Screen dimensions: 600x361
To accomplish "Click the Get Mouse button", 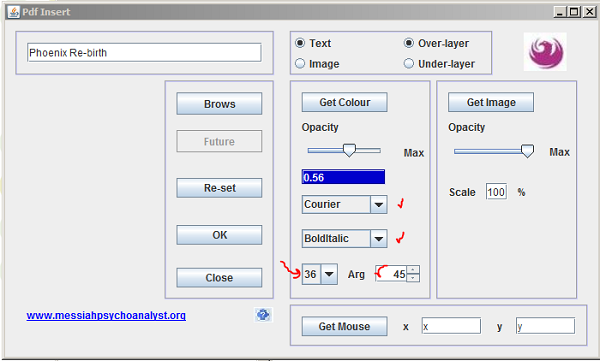I will 344,326.
